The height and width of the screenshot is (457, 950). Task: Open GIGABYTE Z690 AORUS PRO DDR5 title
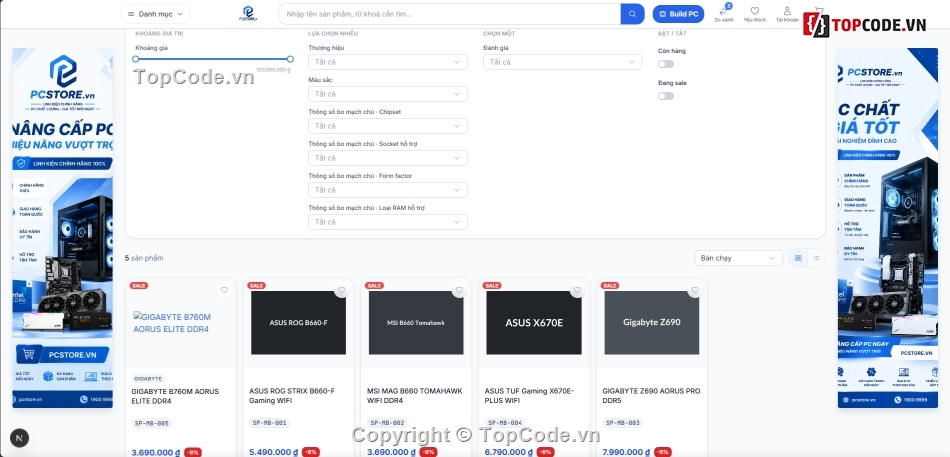tap(651, 396)
